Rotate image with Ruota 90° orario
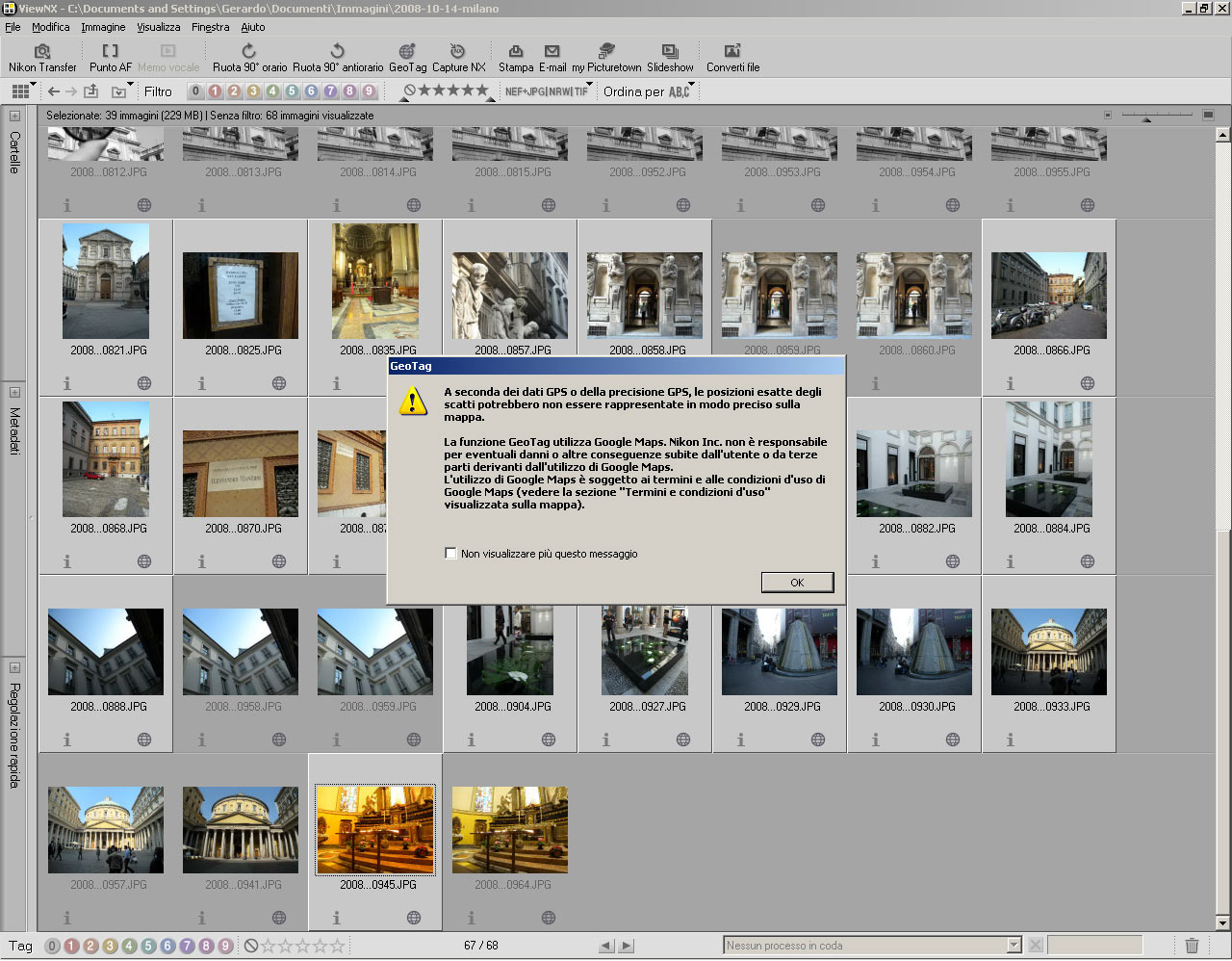This screenshot has width=1232, height=961. coord(249,58)
